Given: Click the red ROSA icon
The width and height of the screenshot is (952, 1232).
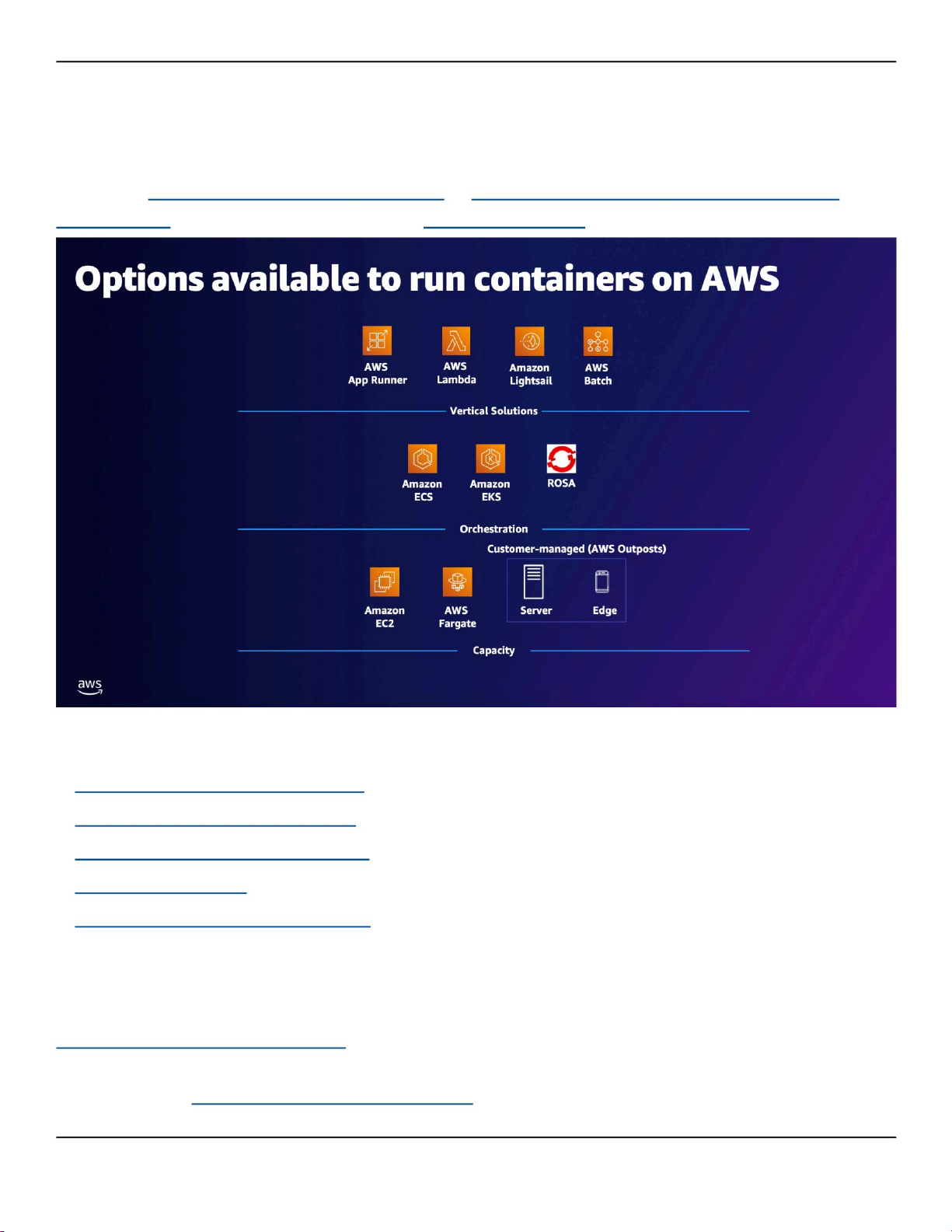Looking at the screenshot, I should tap(561, 459).
